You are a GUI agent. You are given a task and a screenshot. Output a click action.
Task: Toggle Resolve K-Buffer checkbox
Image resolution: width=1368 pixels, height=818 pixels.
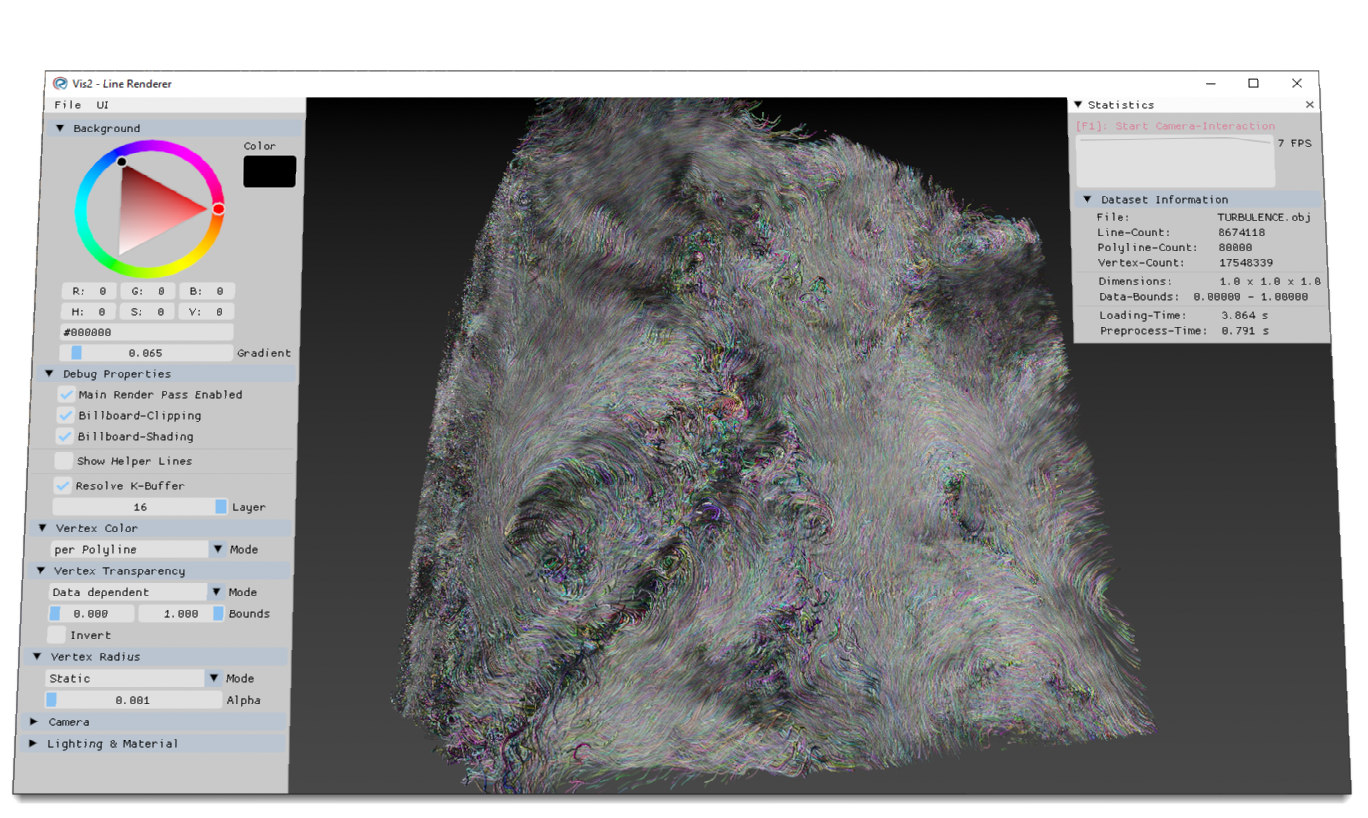click(63, 486)
